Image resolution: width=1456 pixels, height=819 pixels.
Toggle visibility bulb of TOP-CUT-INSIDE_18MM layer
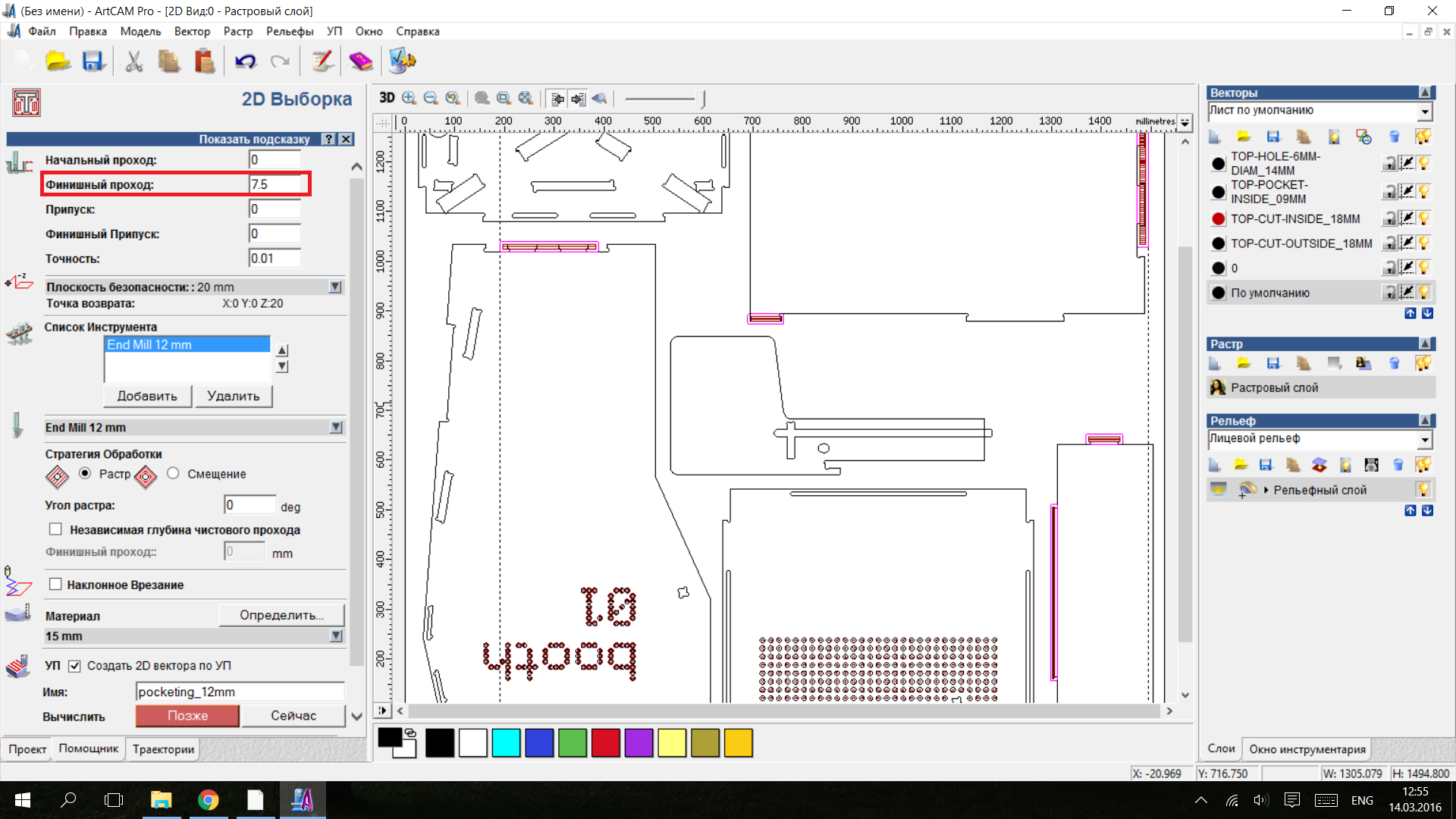[x=1424, y=218]
